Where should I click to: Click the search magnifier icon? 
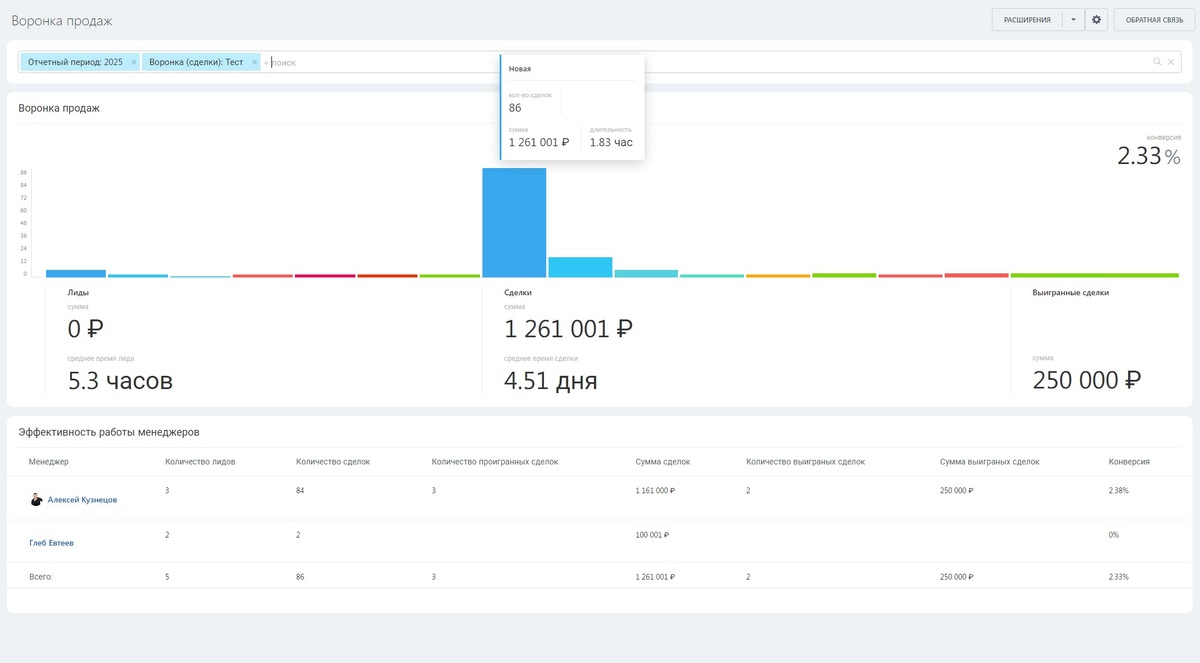pos(1157,62)
